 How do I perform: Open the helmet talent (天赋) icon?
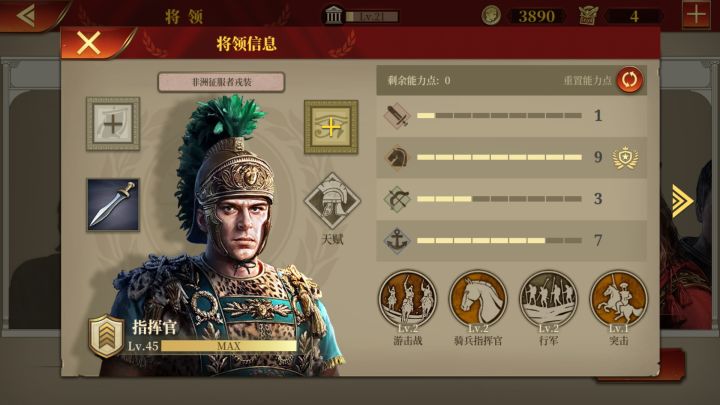[x=332, y=201]
